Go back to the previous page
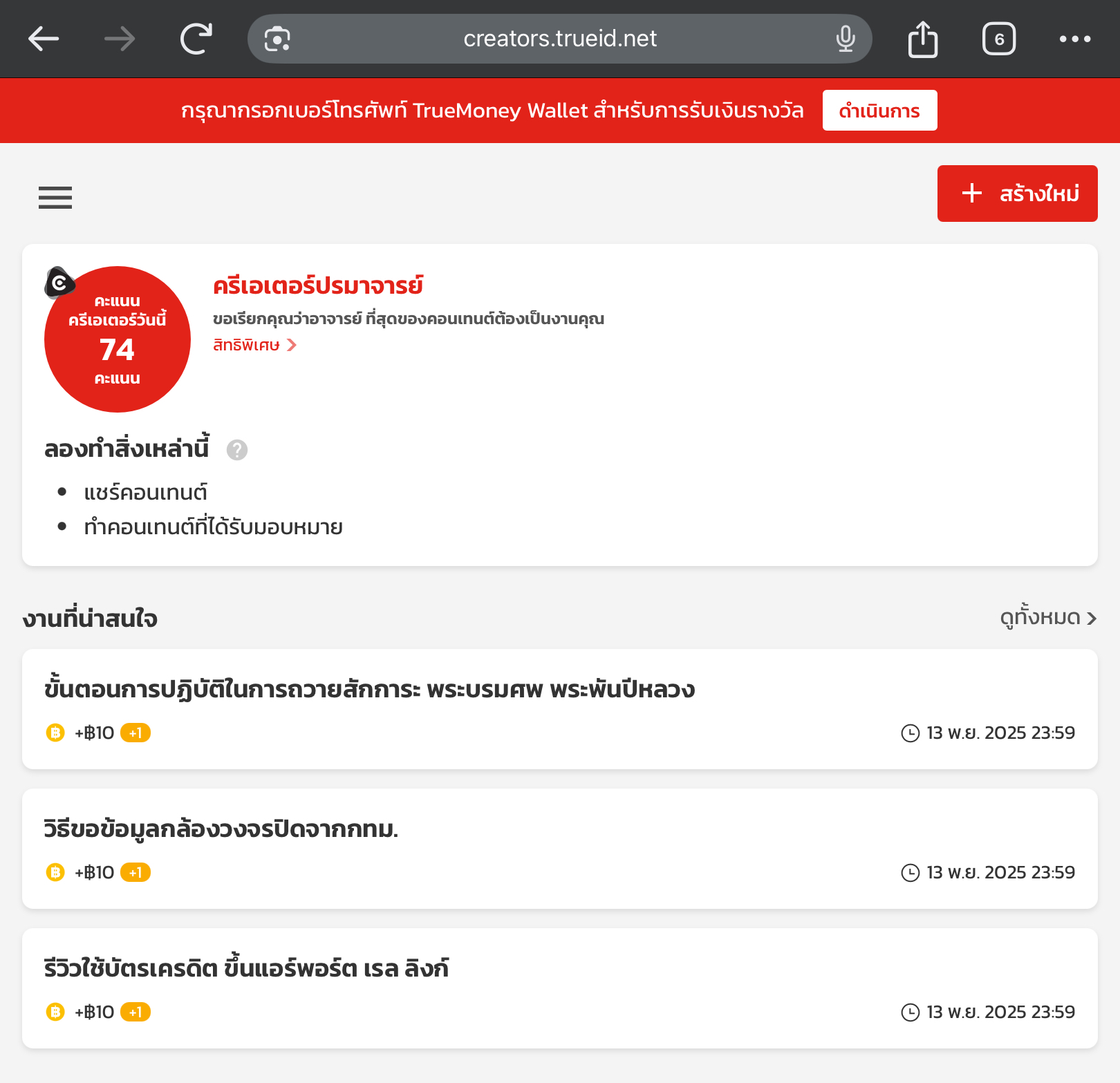Image resolution: width=1120 pixels, height=1083 pixels. (44, 39)
